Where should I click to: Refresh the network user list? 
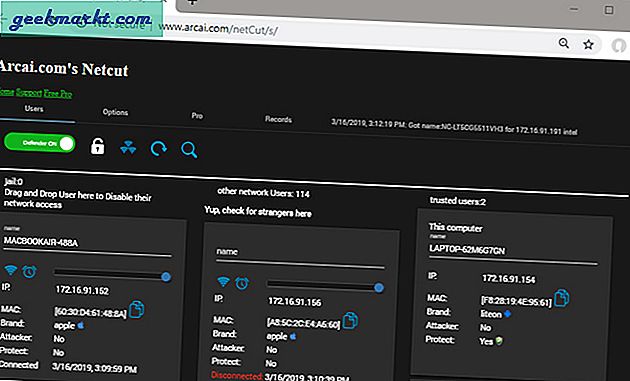pos(159,149)
